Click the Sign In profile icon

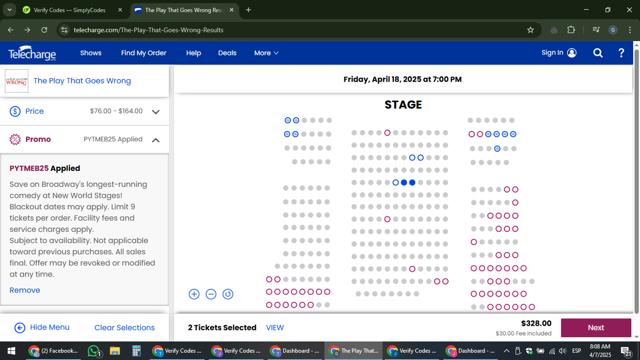point(572,53)
